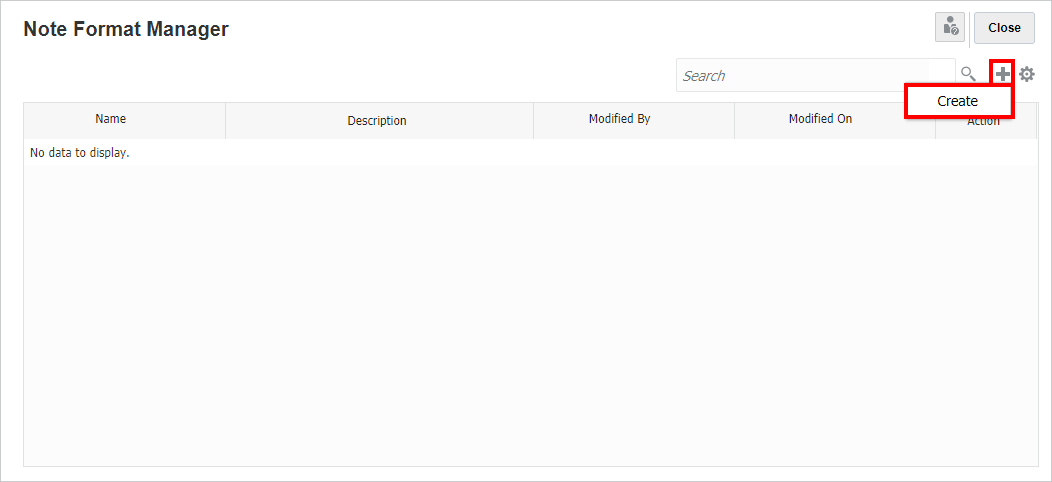Click the Modified By column header
1052x482 pixels.
620,119
